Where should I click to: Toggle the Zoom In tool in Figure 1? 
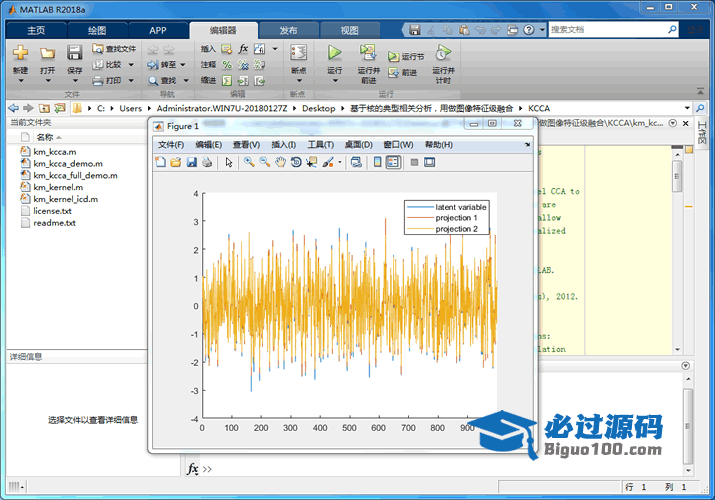tap(249, 162)
